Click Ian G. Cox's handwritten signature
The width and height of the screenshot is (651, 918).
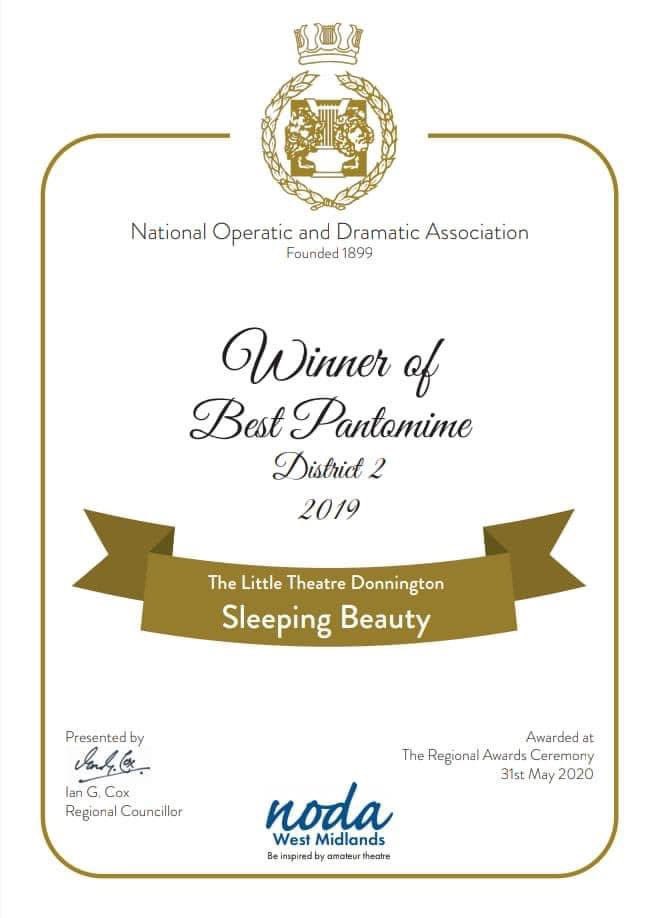tap(111, 764)
